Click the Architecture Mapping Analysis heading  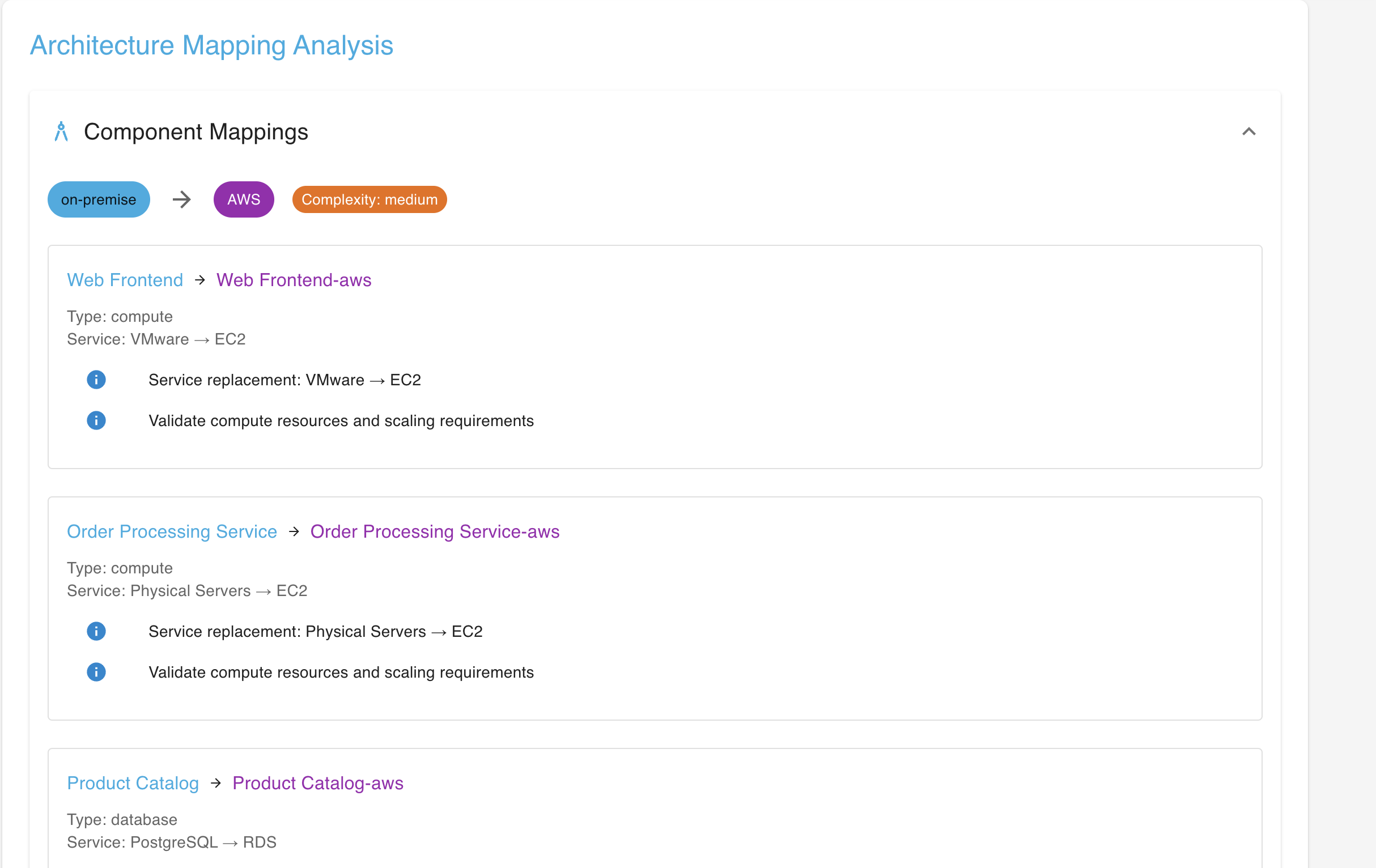[x=211, y=45]
